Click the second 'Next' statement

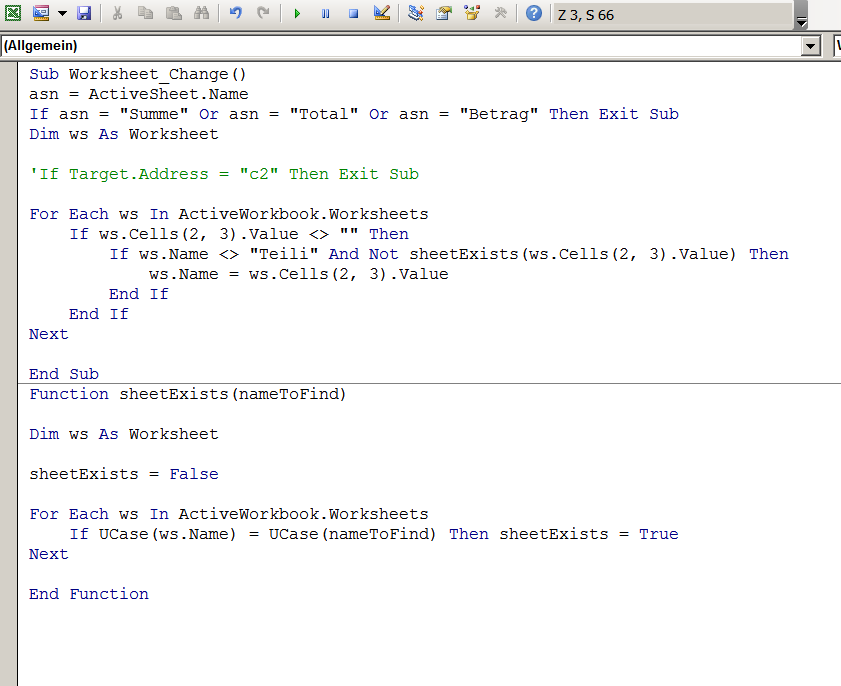click(49, 554)
